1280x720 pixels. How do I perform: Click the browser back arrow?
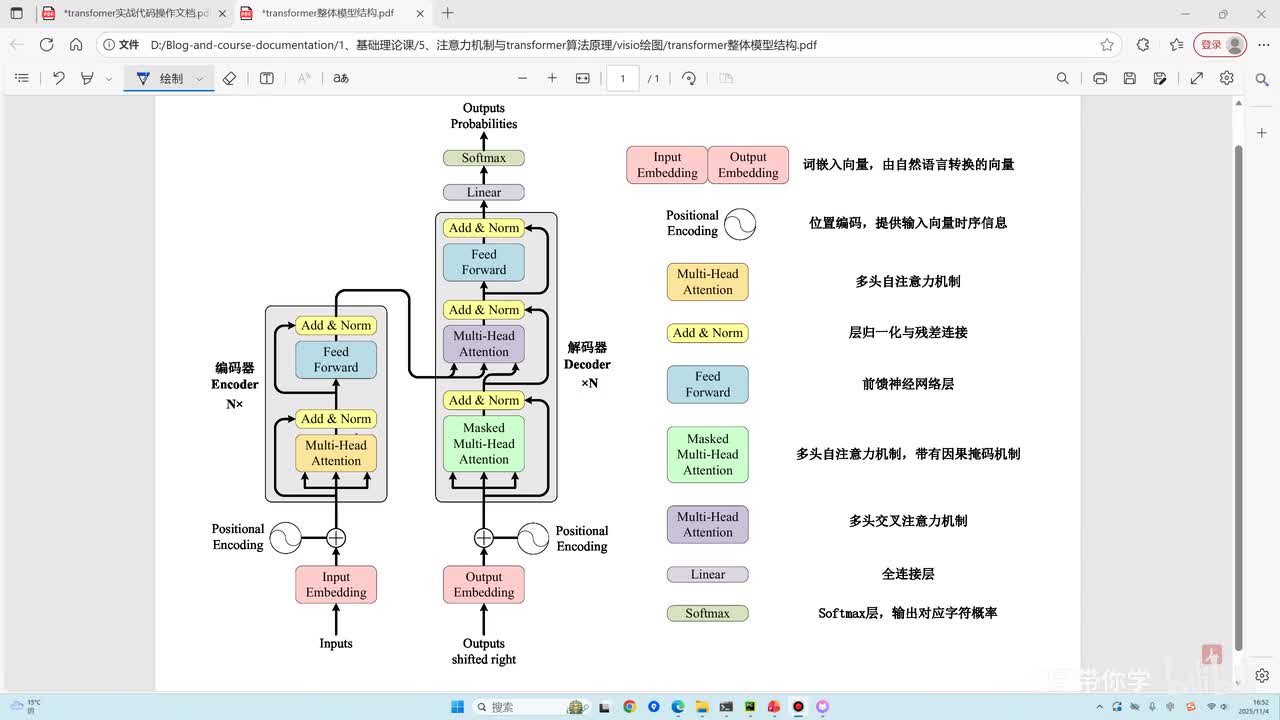[16, 45]
